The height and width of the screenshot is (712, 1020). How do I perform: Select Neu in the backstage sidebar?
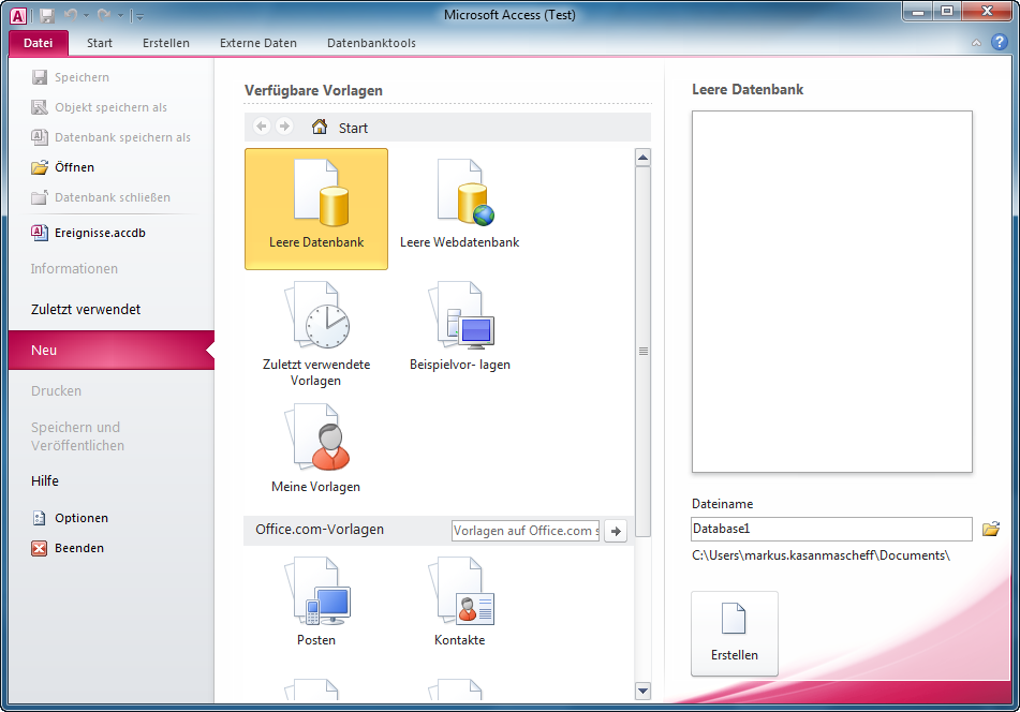click(x=111, y=350)
